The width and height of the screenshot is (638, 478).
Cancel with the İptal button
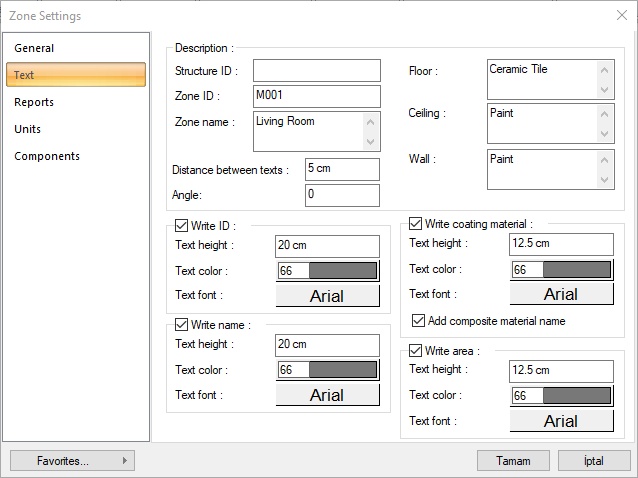pyautogui.click(x=593, y=461)
